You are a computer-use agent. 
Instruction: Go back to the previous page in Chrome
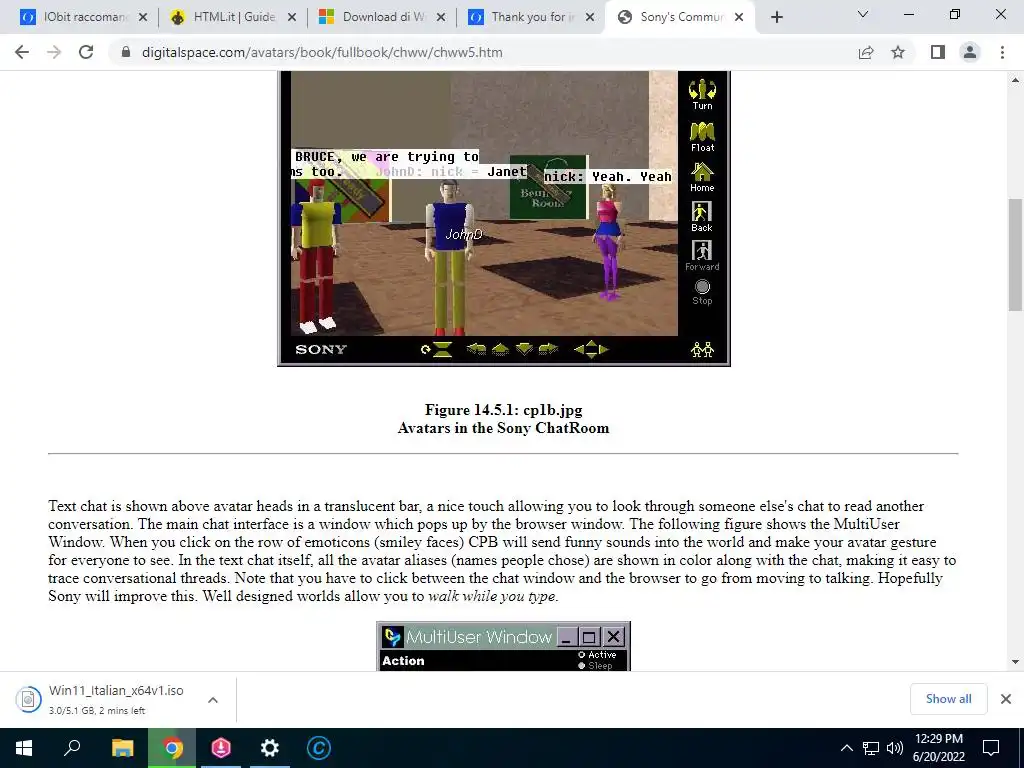[x=22, y=52]
